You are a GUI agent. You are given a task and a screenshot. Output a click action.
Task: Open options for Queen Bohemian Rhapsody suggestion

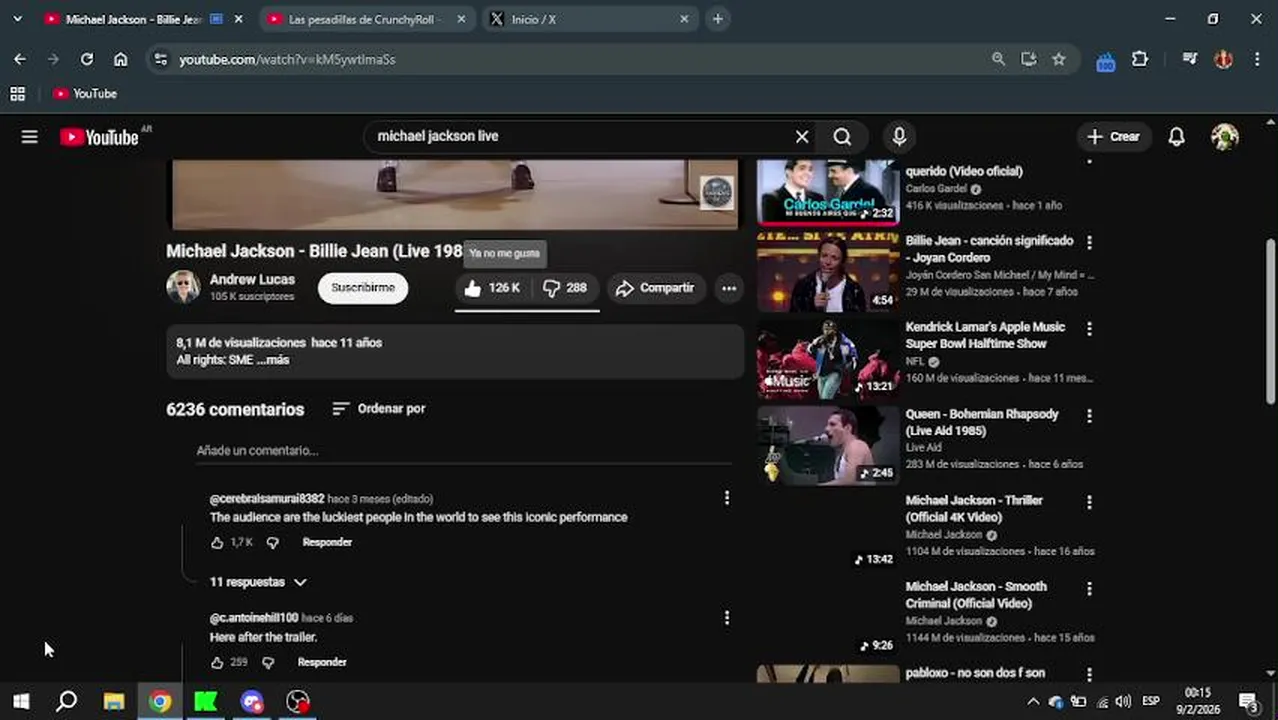pos(1089,415)
